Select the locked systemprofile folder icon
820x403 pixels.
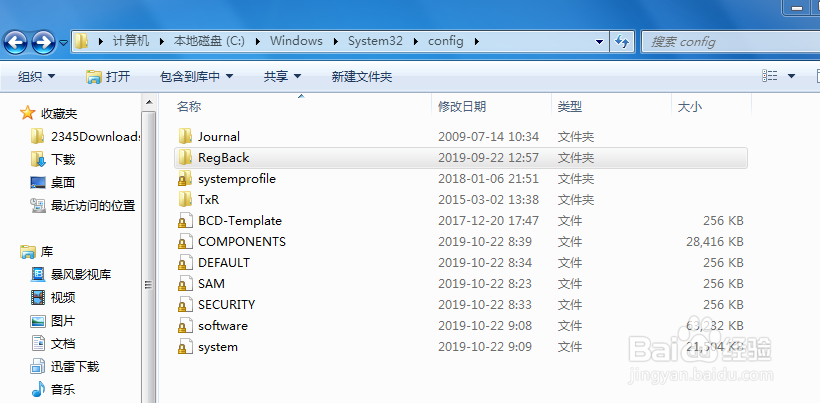(x=185, y=179)
